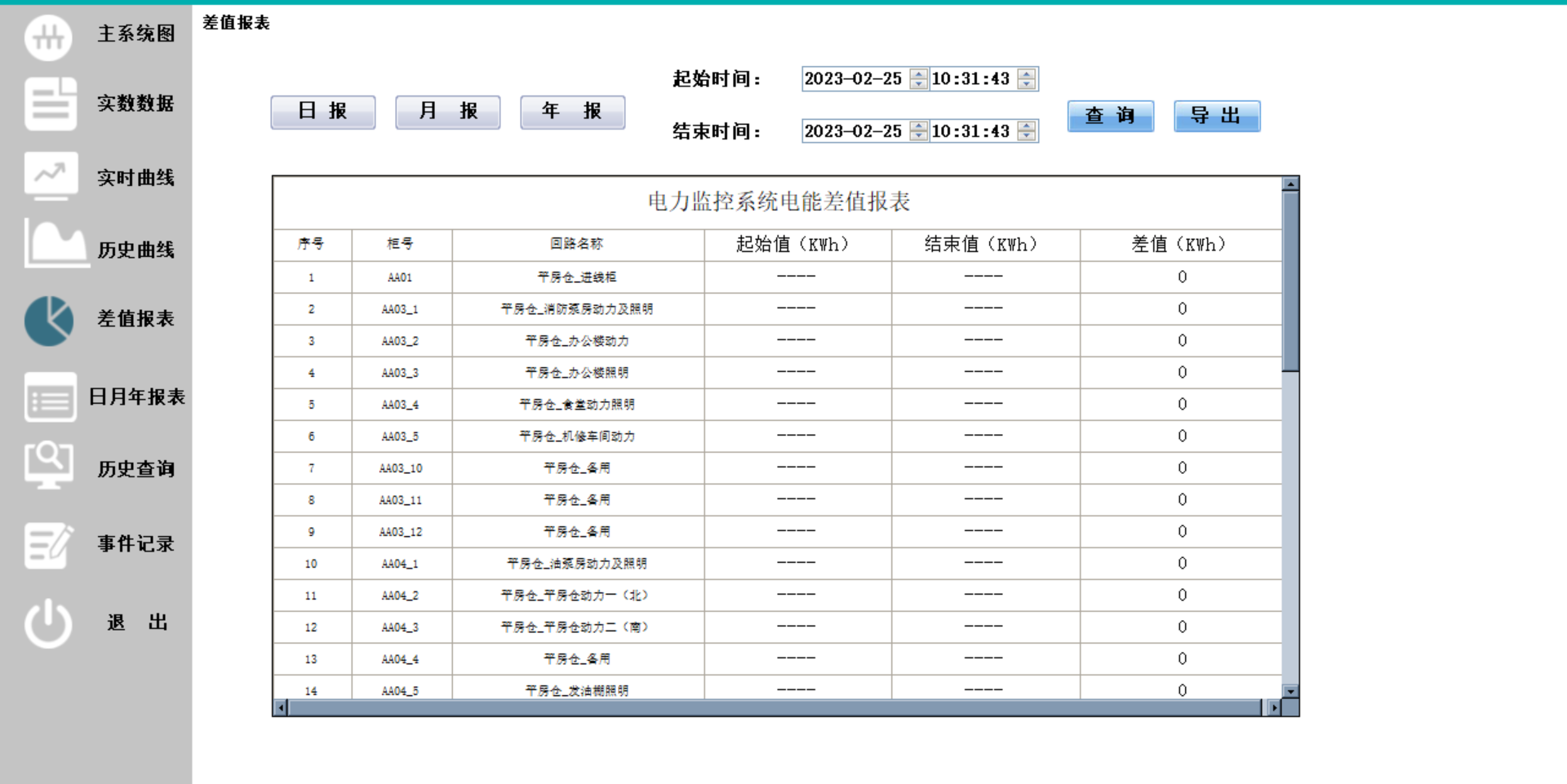Export data with the 导出 button

pos(1216,116)
